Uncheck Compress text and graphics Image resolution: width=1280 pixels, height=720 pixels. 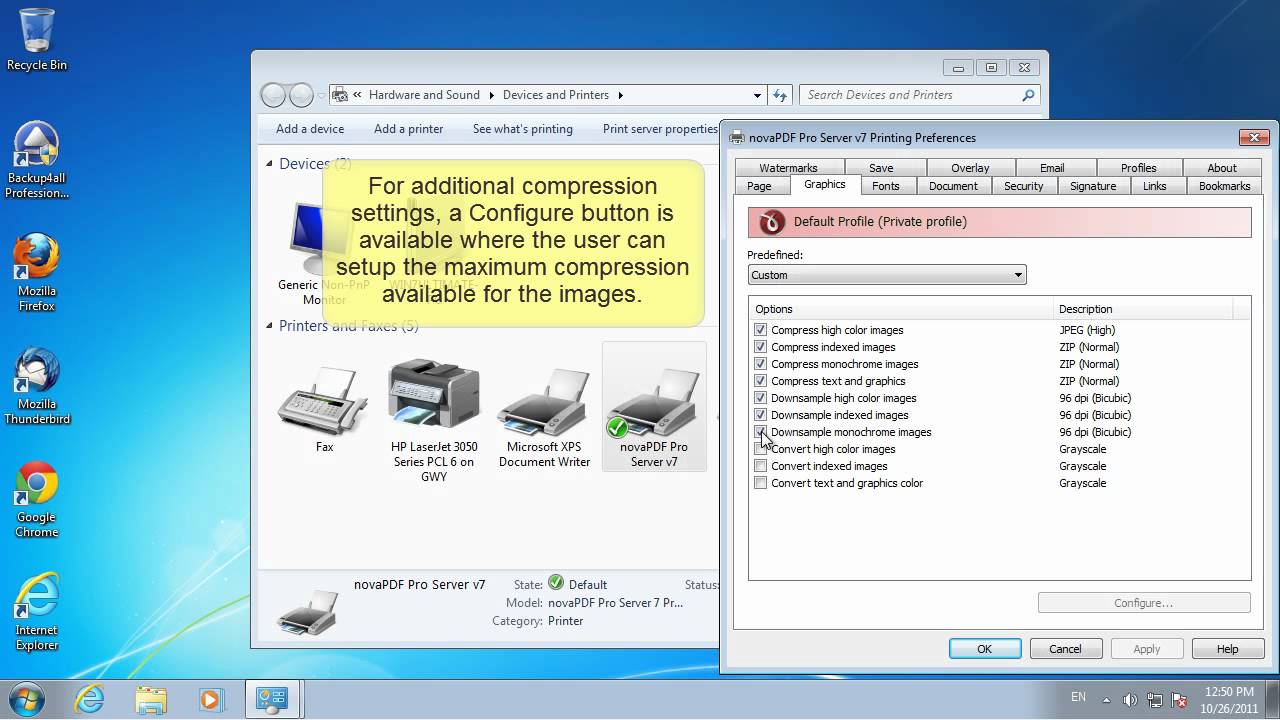[761, 381]
